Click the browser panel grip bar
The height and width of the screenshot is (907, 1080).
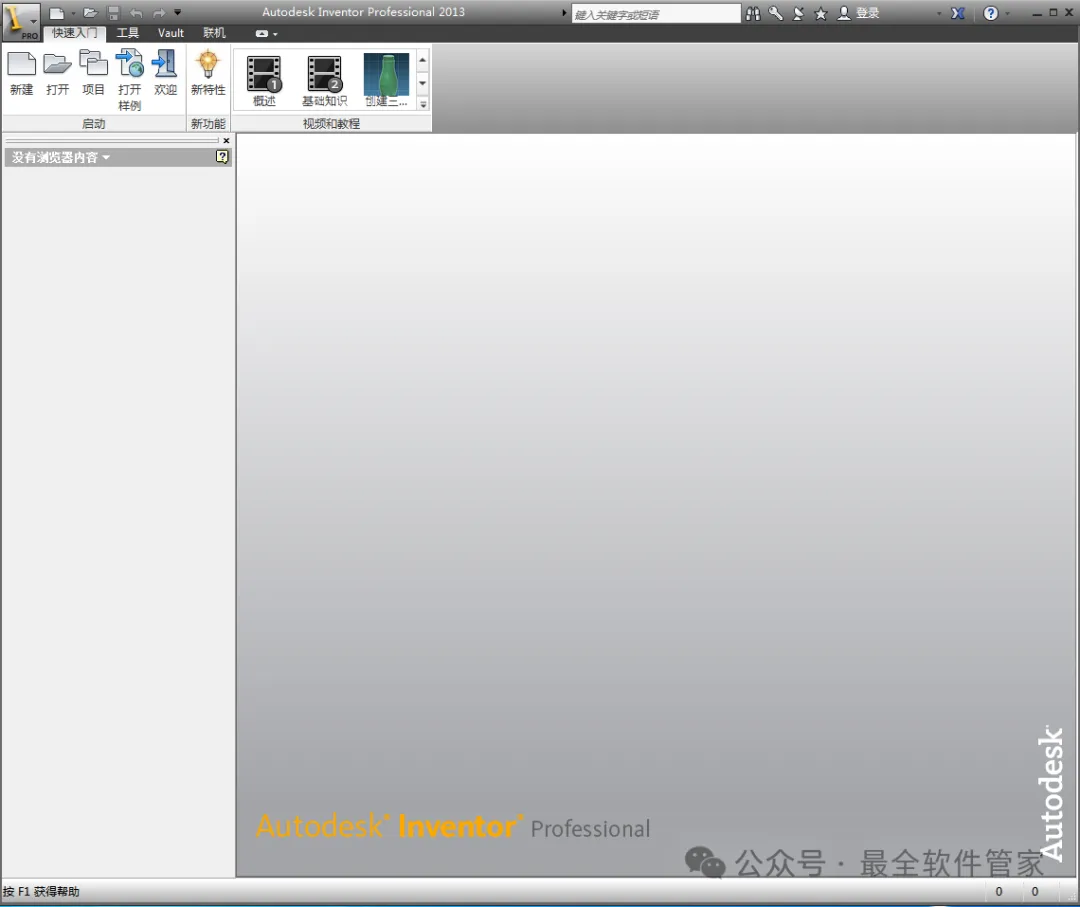coord(112,140)
